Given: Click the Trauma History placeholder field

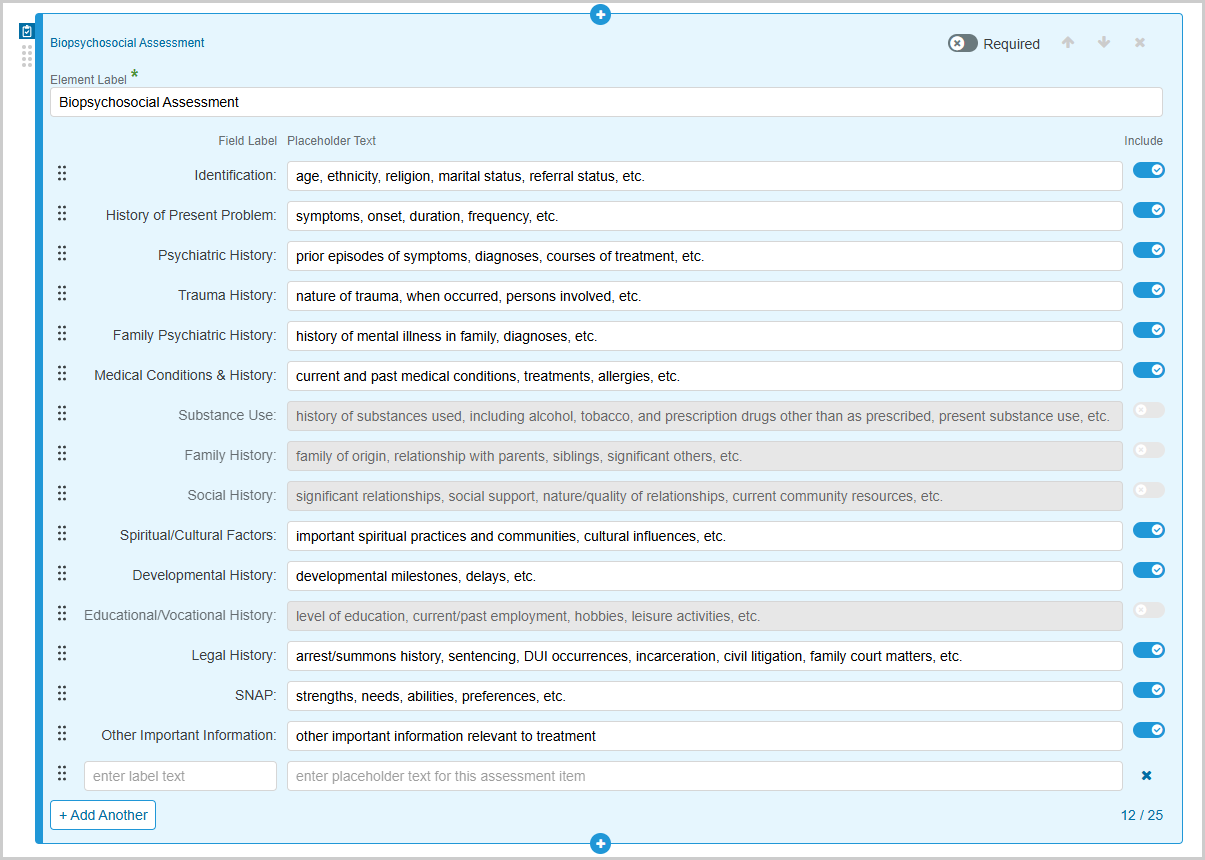Looking at the screenshot, I should coord(705,296).
